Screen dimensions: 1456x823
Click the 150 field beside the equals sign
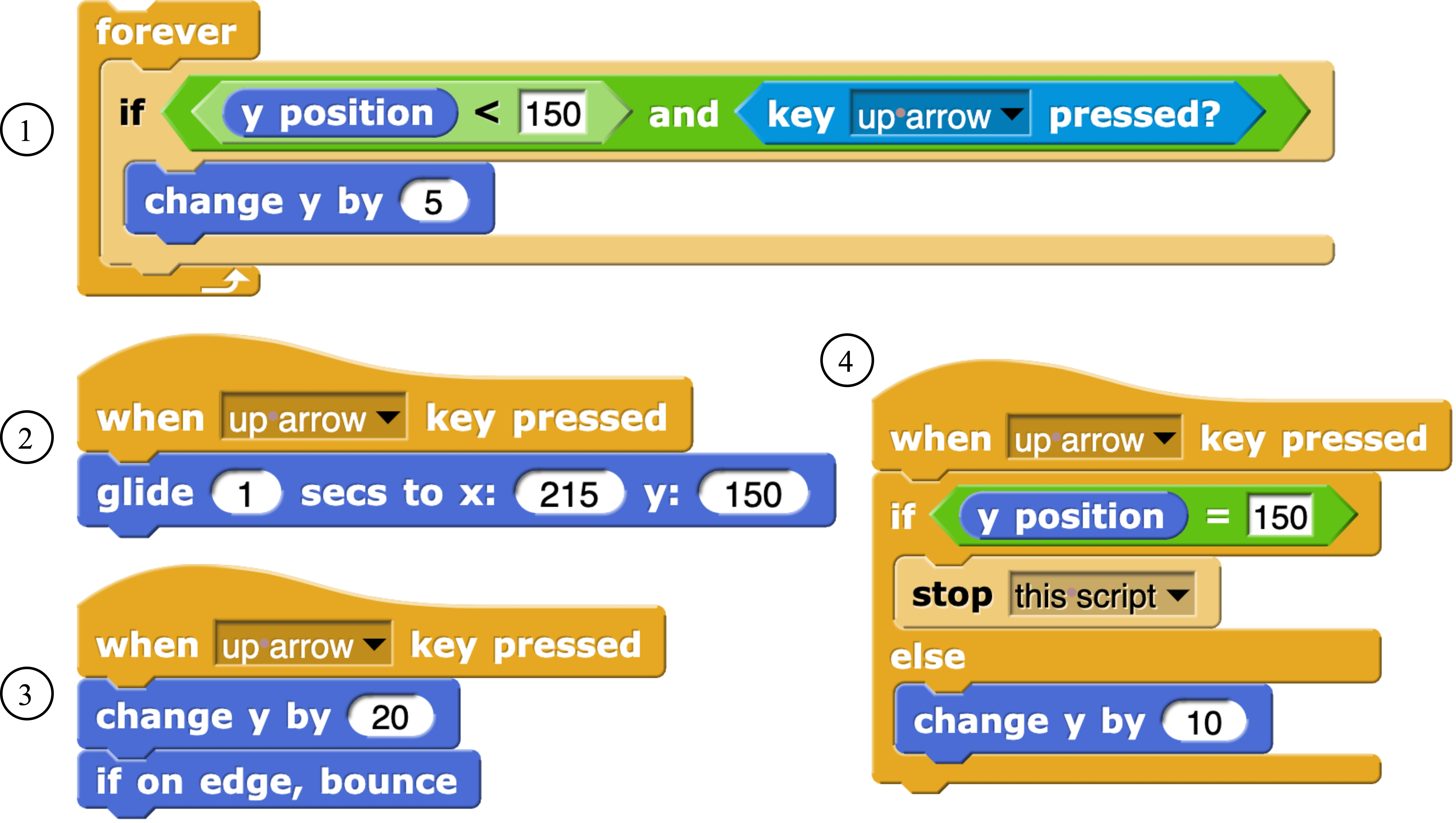[1280, 517]
